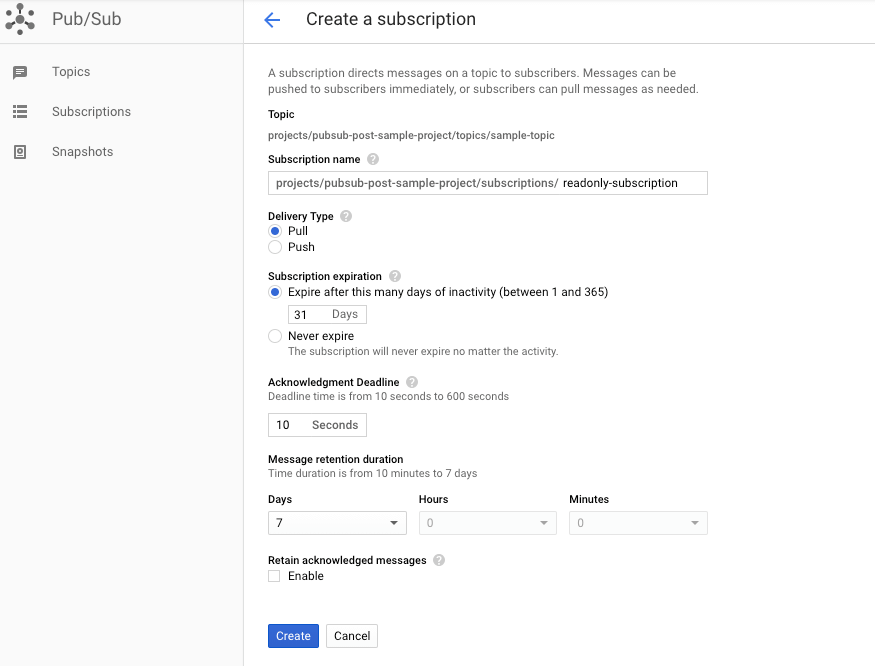Click 'Message retention duration' label

click(x=335, y=459)
